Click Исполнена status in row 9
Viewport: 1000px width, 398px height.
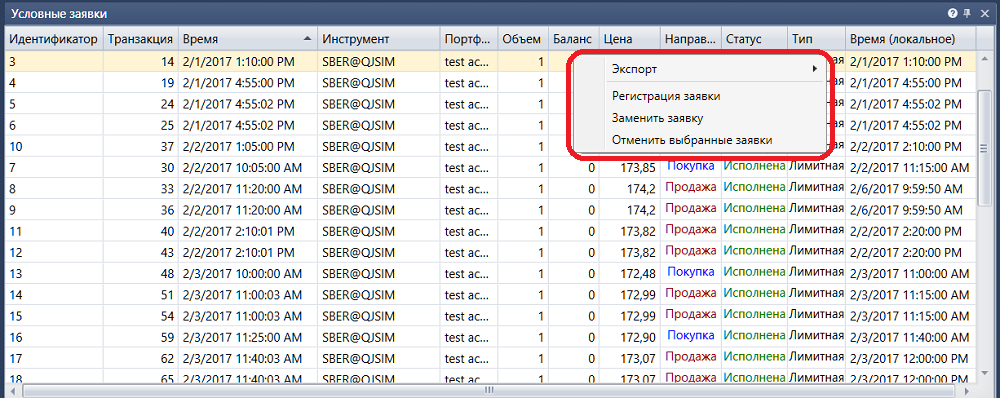[x=754, y=209]
